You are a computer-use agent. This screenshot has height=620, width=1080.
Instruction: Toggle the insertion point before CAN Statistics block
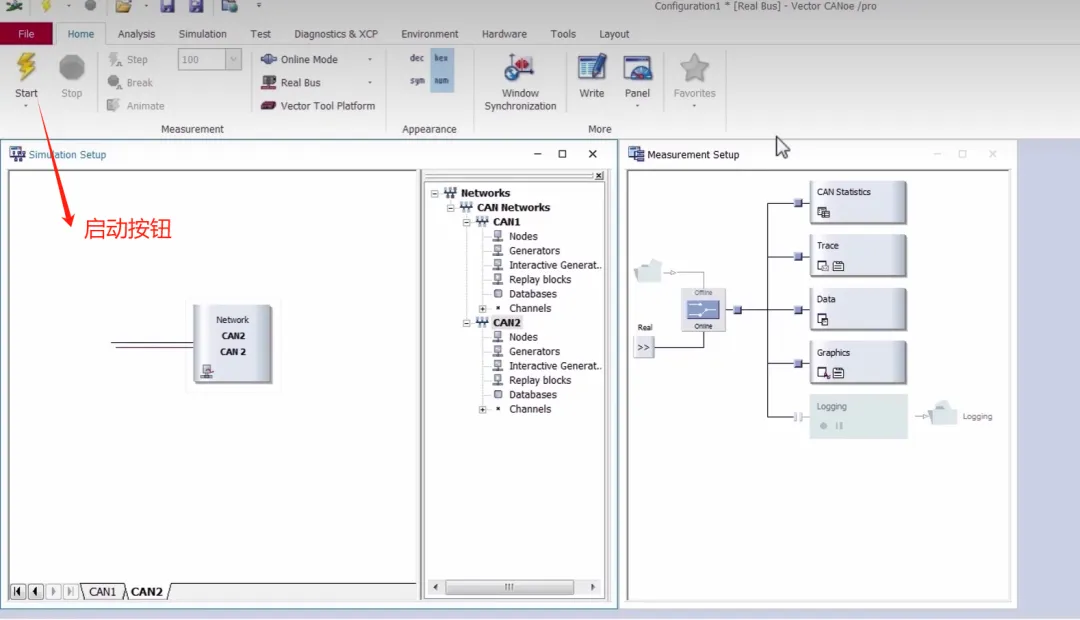coord(798,203)
